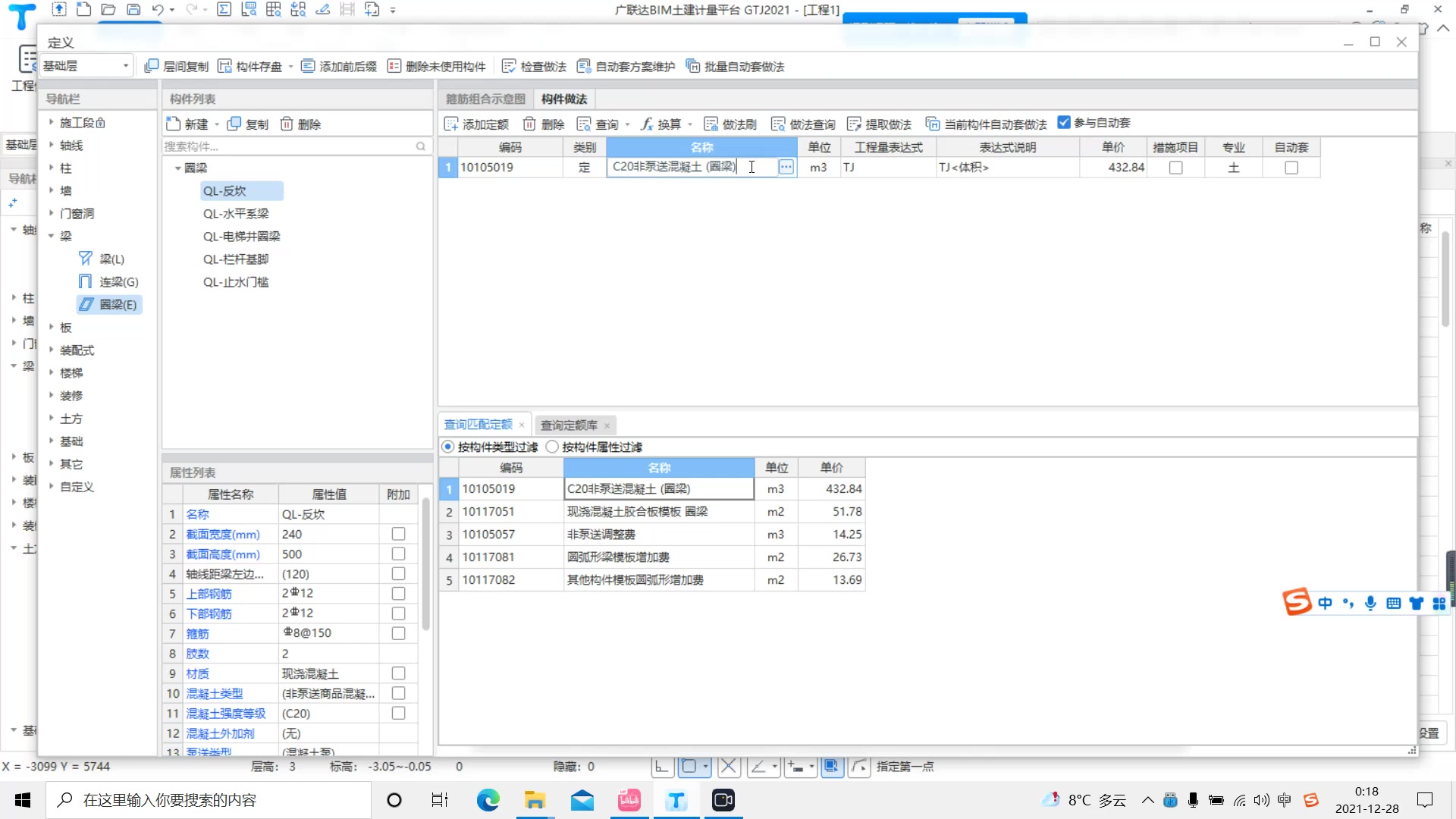This screenshot has width=1456, height=819.
Task: Click the 层间复制 toolbar icon
Action: [x=152, y=66]
